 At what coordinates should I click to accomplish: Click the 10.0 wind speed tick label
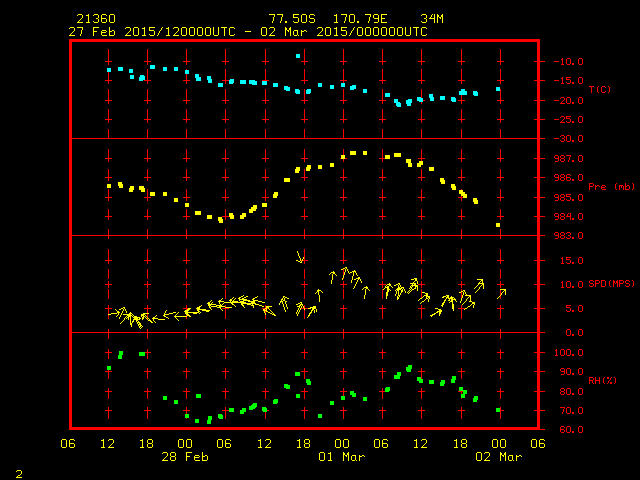[x=571, y=284]
